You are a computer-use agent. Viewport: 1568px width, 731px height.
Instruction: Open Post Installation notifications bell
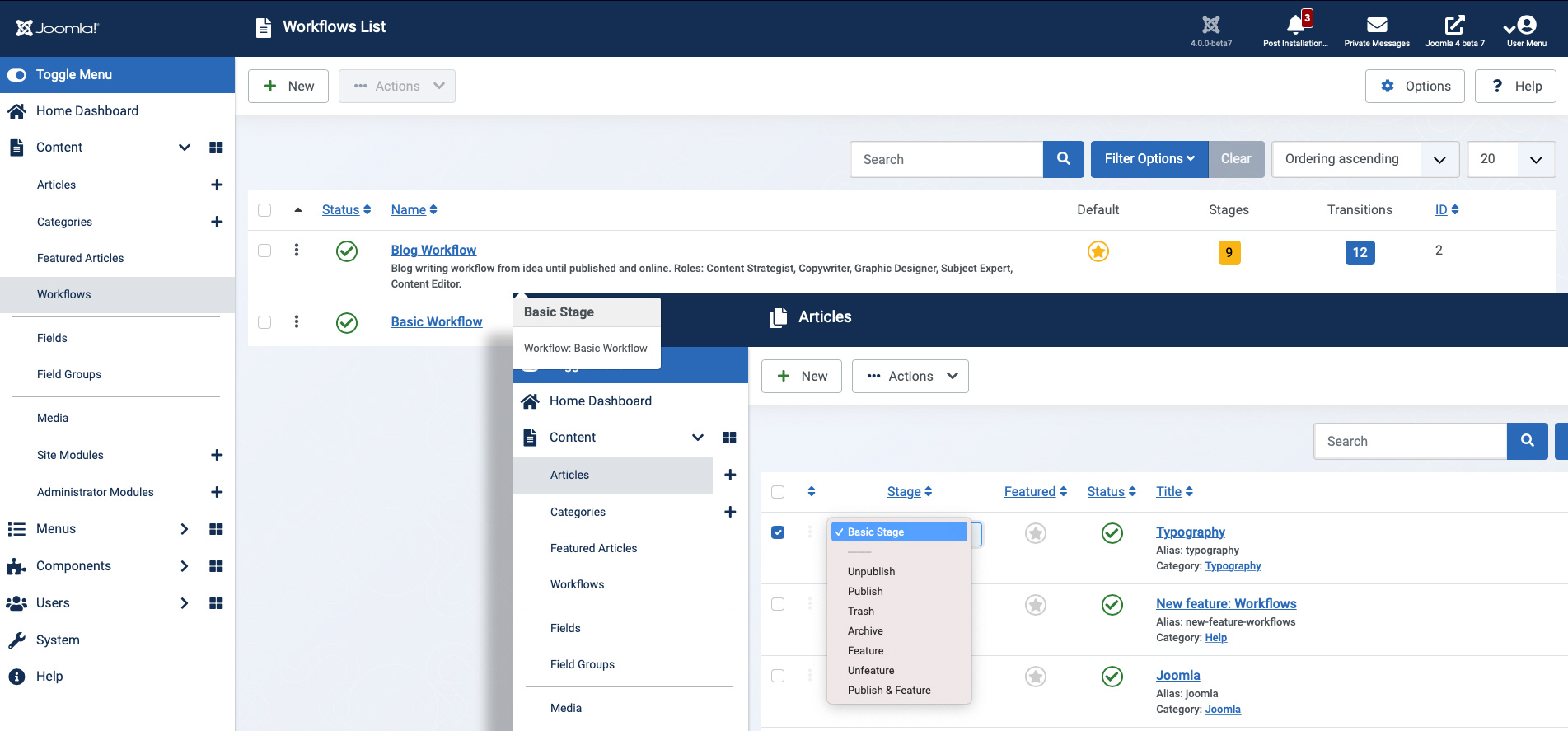1295,25
